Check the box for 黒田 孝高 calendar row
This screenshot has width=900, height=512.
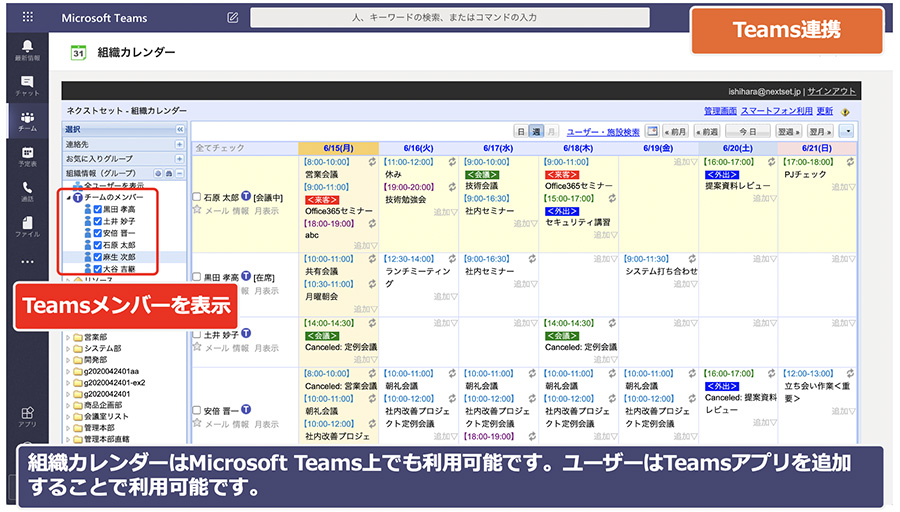pos(197,277)
